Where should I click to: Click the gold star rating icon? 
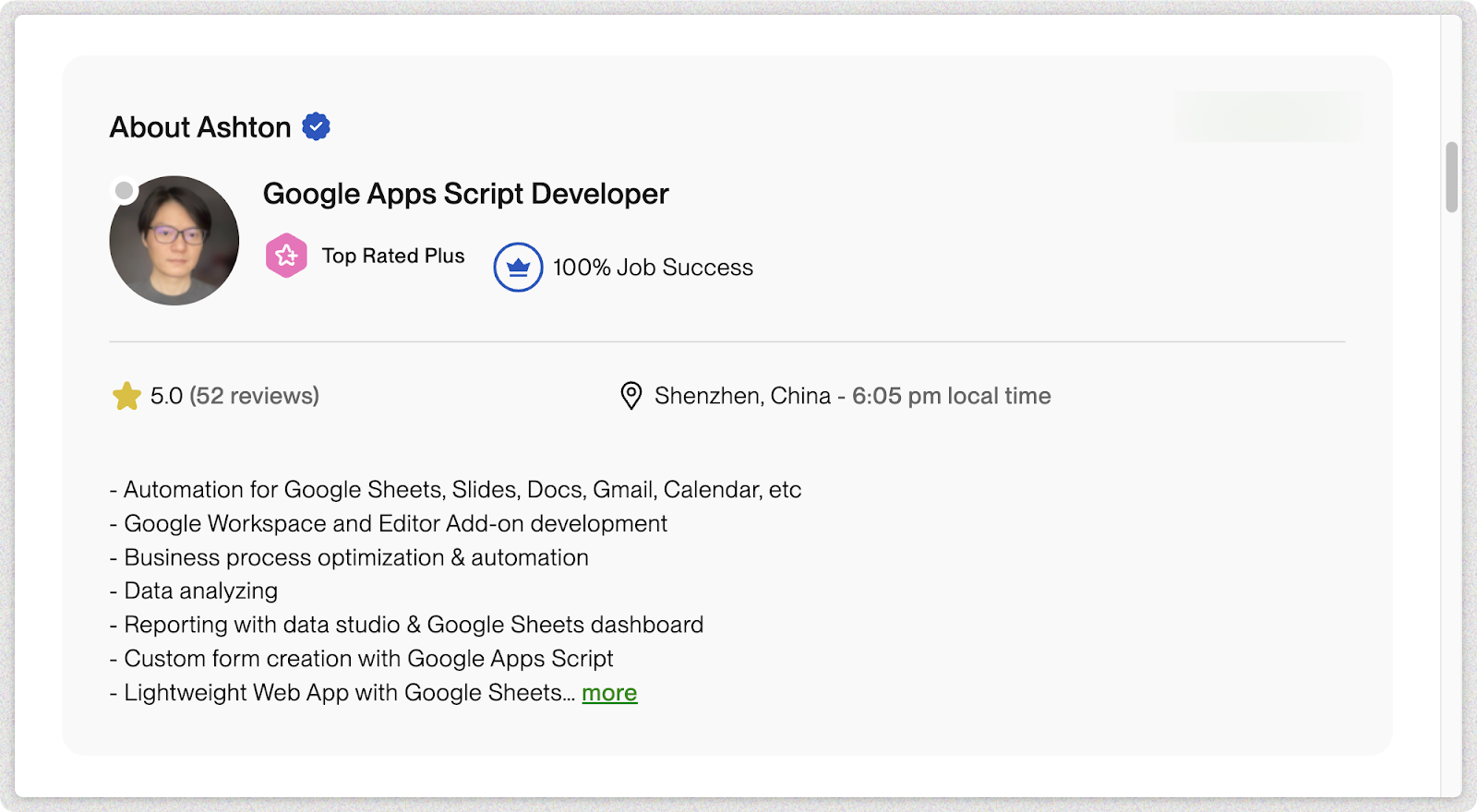tap(126, 396)
